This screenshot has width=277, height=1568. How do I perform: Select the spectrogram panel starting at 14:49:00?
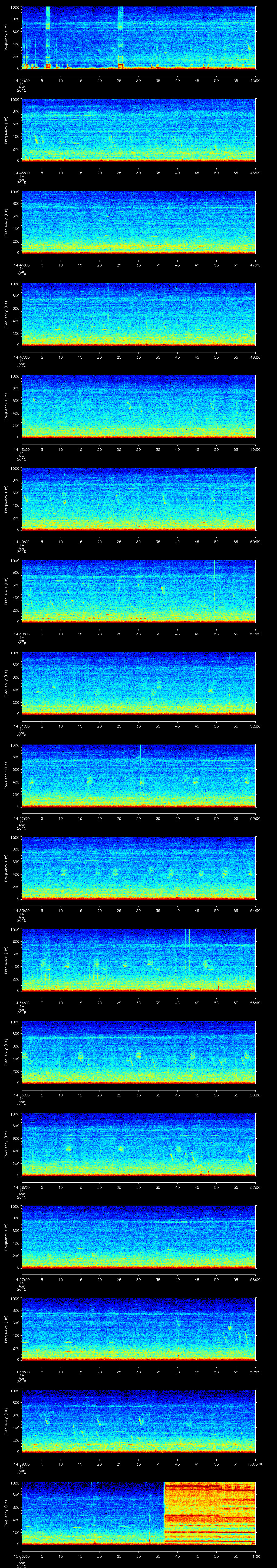139,499
